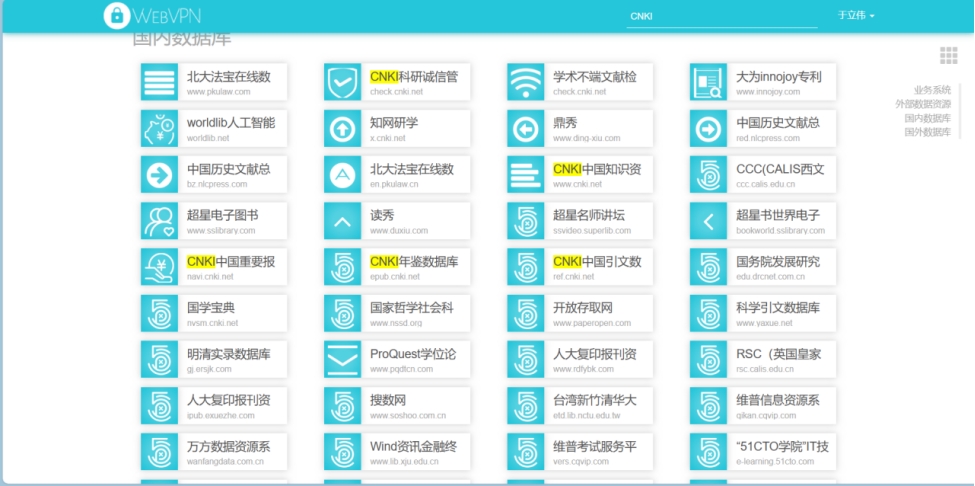The width and height of the screenshot is (975, 486).
Task: Open 人大复印报刊资 at ipub.exuezhe.com
Action: (214, 406)
